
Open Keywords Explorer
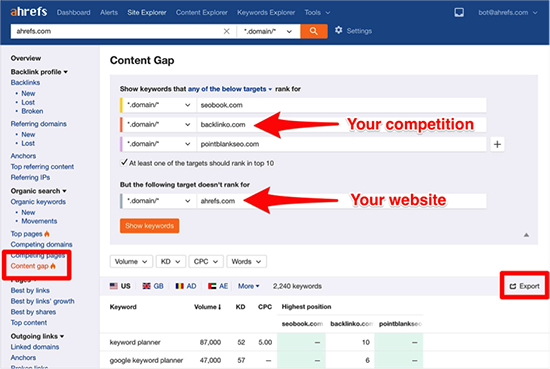point(266,13)
